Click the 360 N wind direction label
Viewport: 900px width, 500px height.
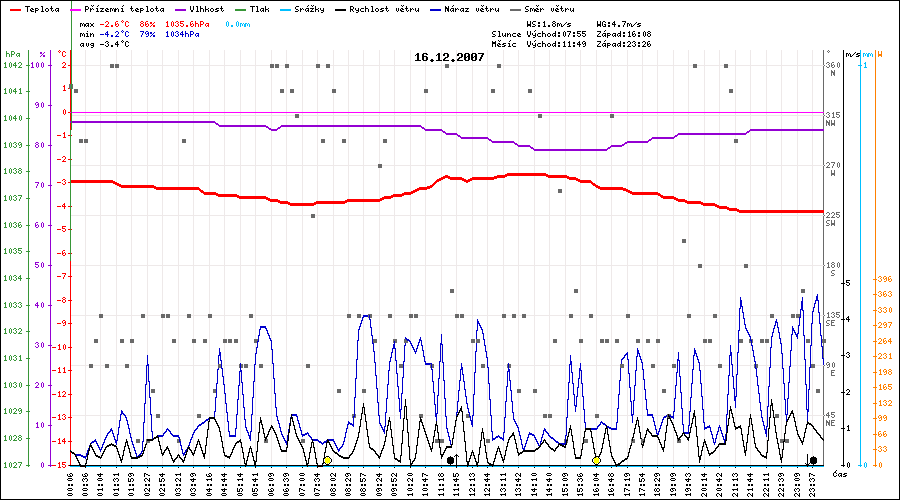tap(833, 68)
